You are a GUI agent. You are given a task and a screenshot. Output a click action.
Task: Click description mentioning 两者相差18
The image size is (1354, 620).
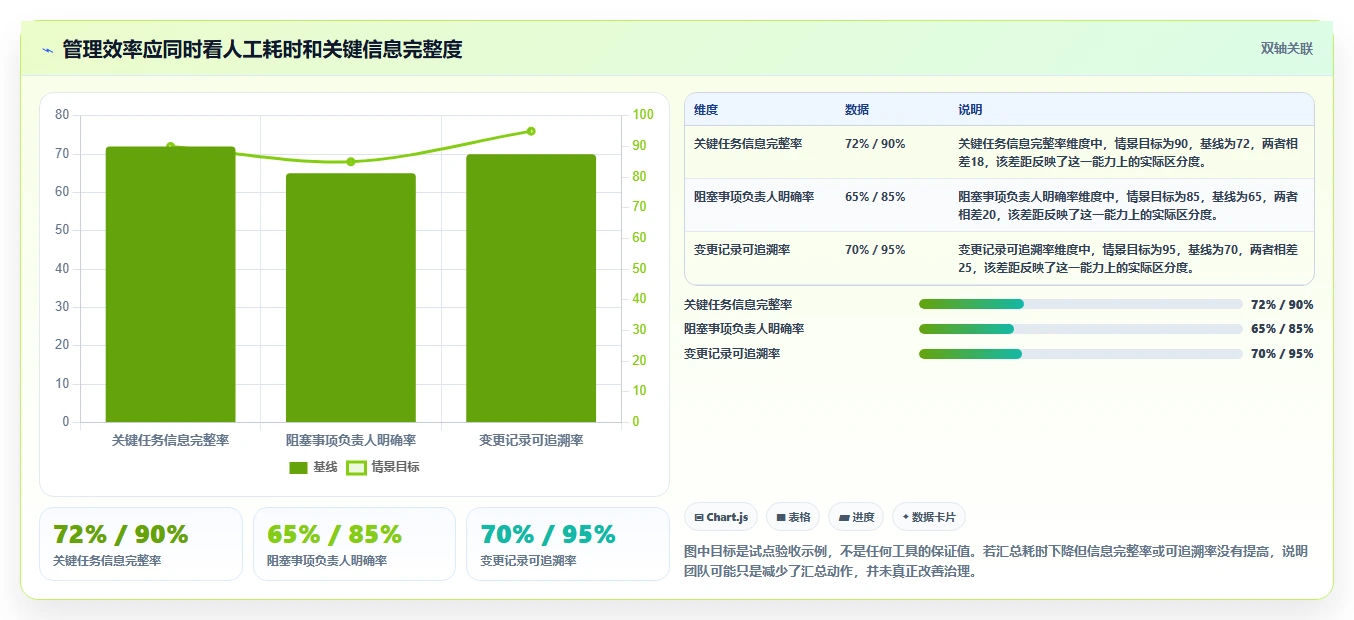[1128, 152]
